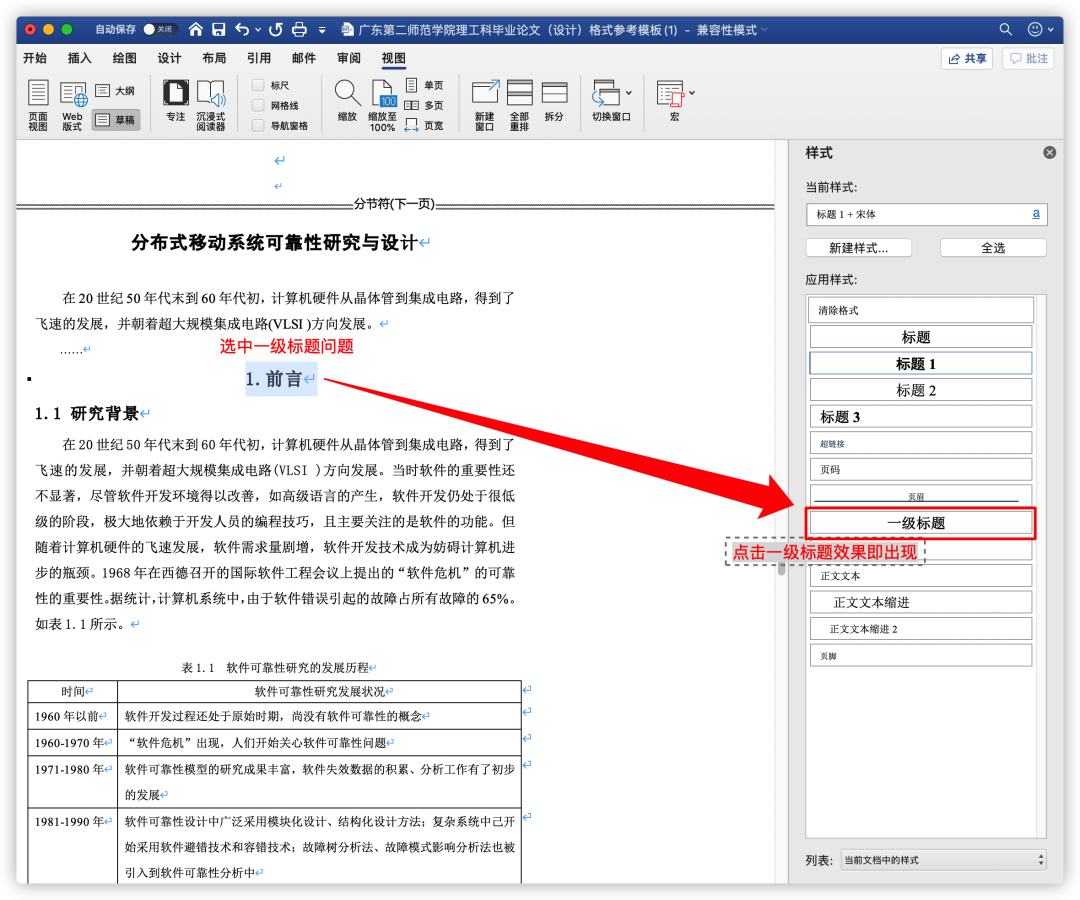Click the New Style (新建样式...) button
This screenshot has width=1080, height=900.
[859, 248]
